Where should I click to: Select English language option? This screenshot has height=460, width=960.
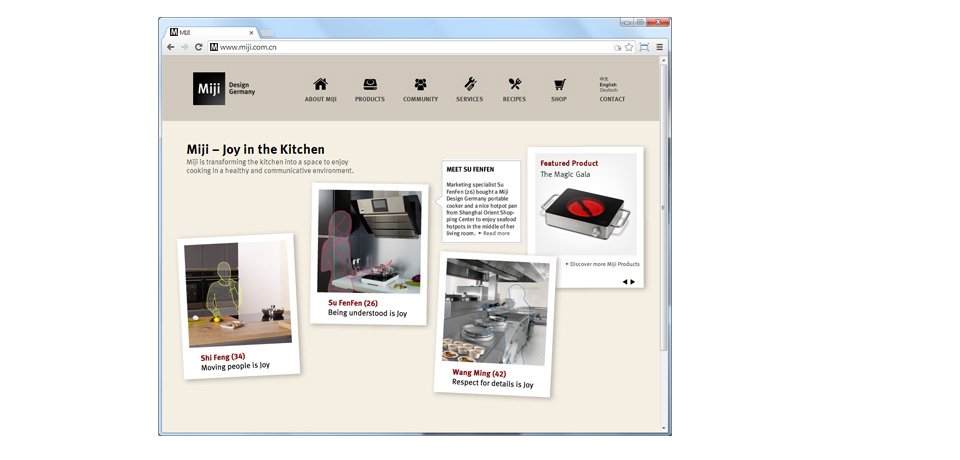pyautogui.click(x=608, y=85)
